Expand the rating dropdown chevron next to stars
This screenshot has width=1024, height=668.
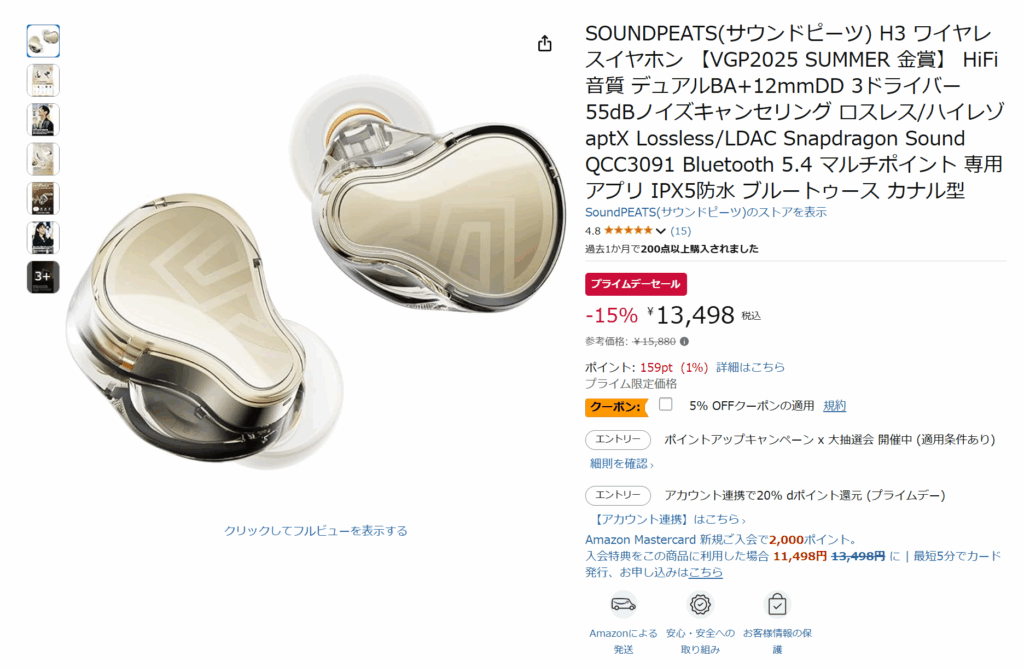click(x=661, y=231)
